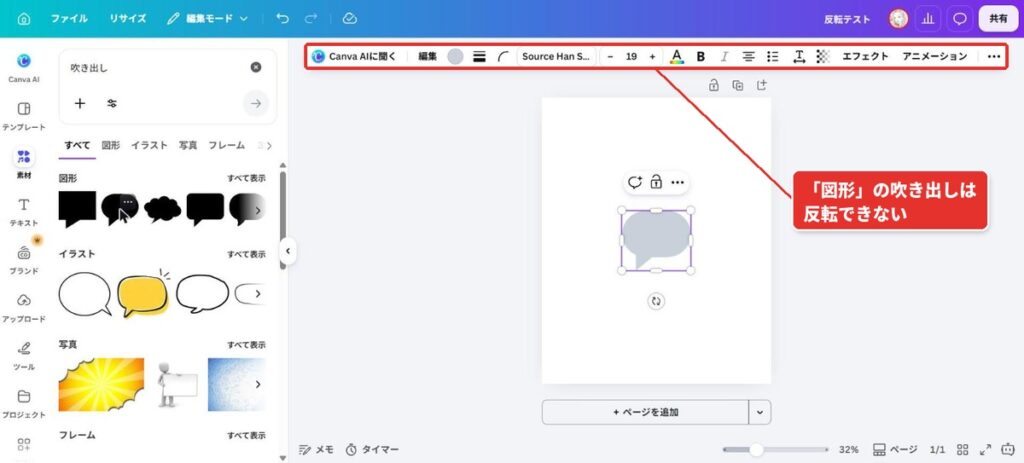
Task: Select the black cloud speech bubble shape
Action: [x=163, y=209]
